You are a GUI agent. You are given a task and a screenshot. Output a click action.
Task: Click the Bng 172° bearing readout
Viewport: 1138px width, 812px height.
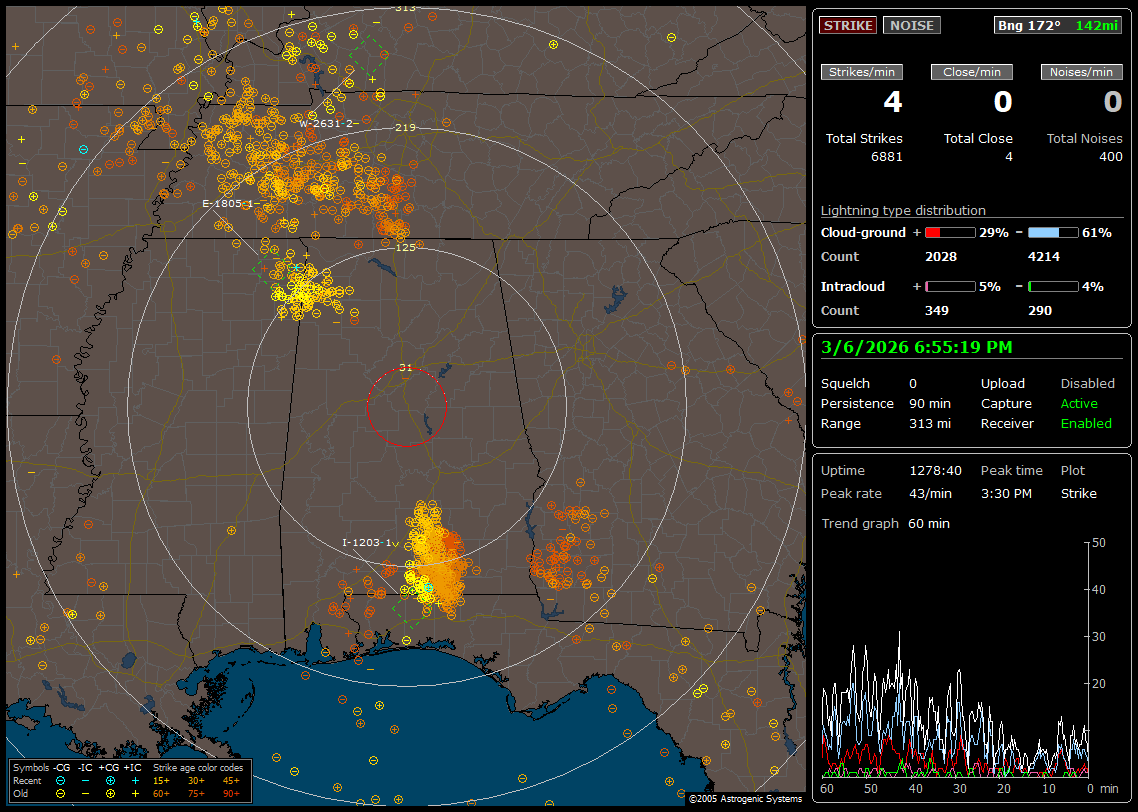pyautogui.click(x=1029, y=25)
